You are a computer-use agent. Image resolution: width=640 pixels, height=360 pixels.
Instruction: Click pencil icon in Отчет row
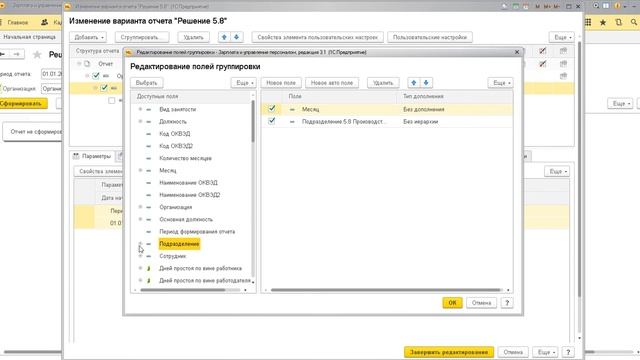pos(542,64)
